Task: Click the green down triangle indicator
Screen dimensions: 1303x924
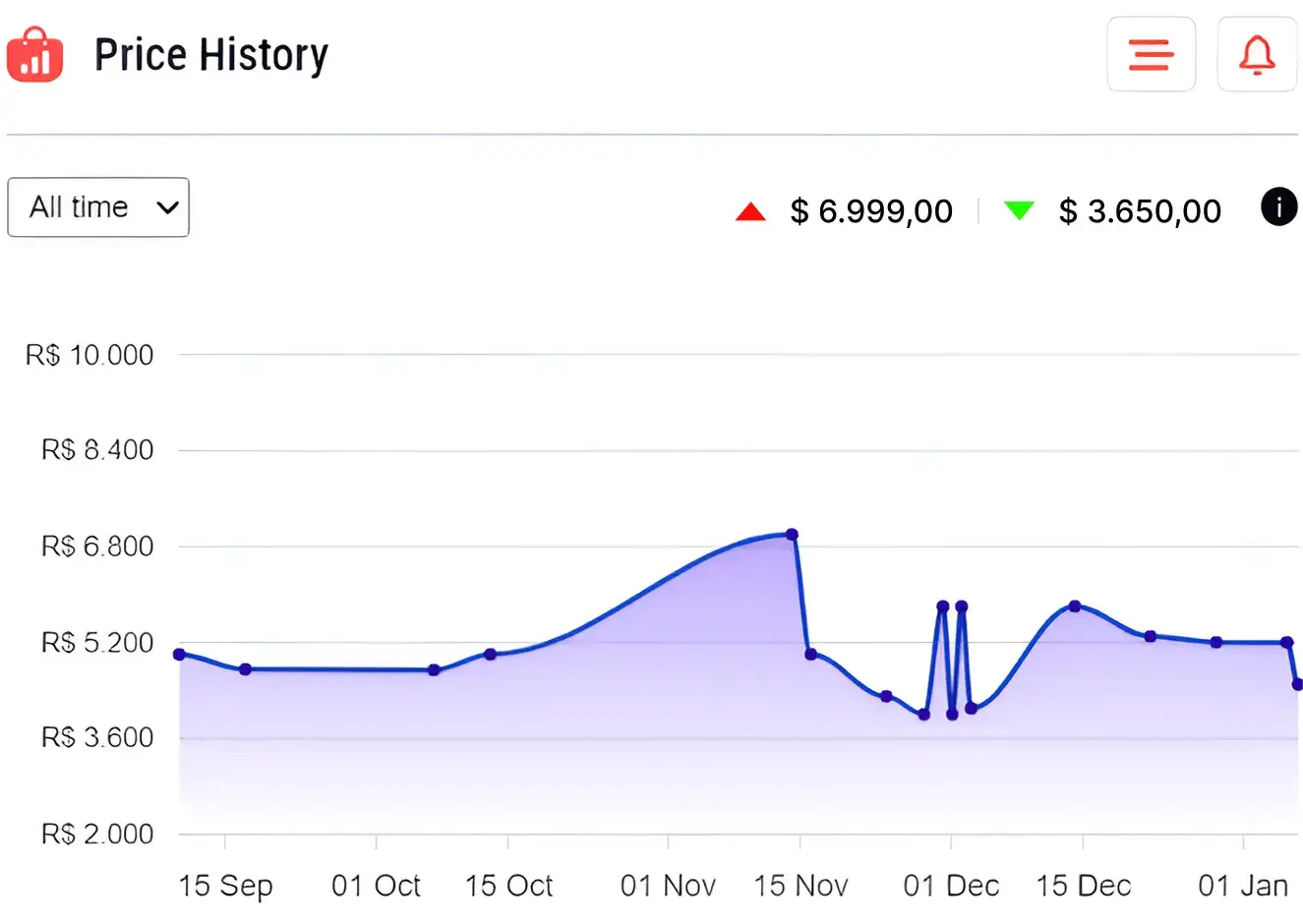Action: 1019,210
